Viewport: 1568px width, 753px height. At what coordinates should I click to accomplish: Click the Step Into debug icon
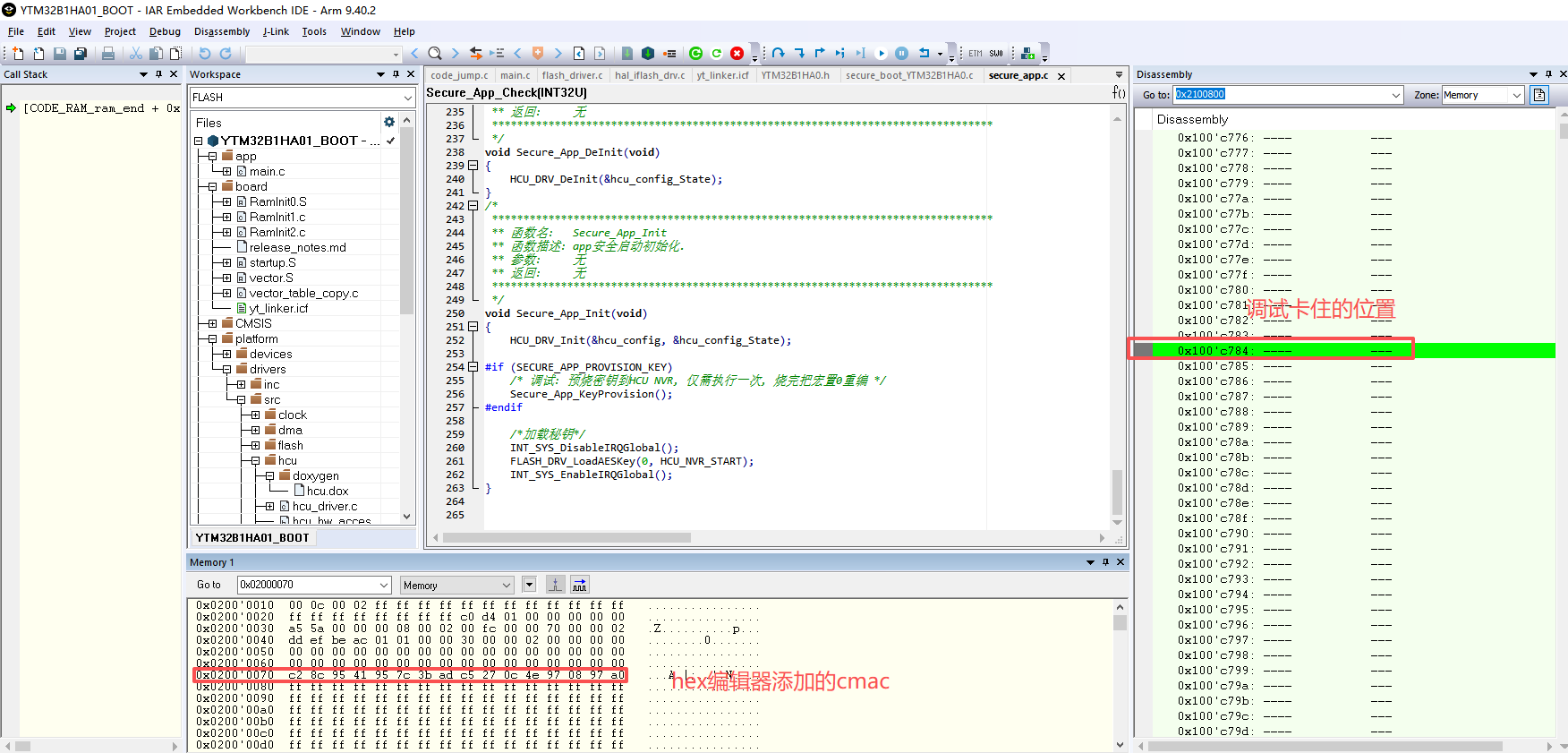tap(799, 54)
